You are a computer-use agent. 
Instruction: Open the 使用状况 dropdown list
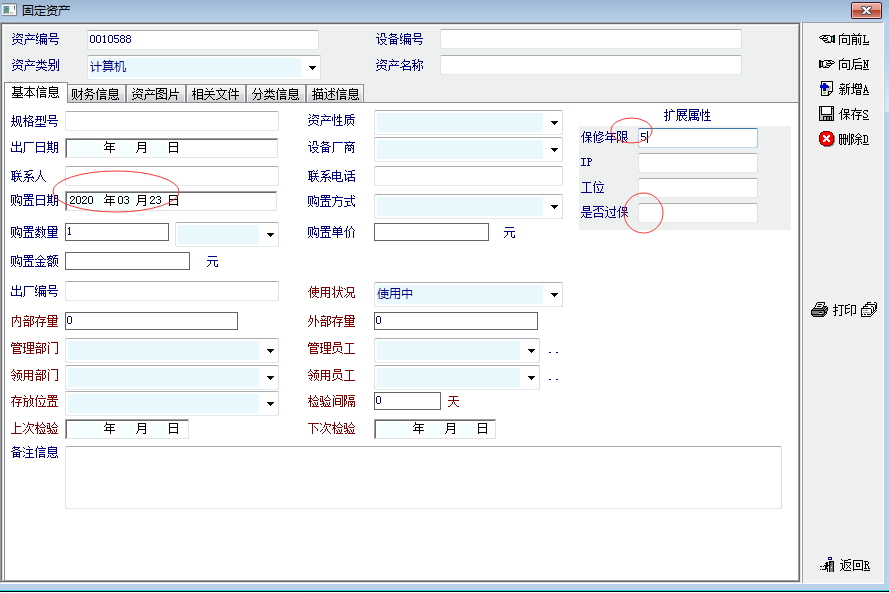(554, 295)
